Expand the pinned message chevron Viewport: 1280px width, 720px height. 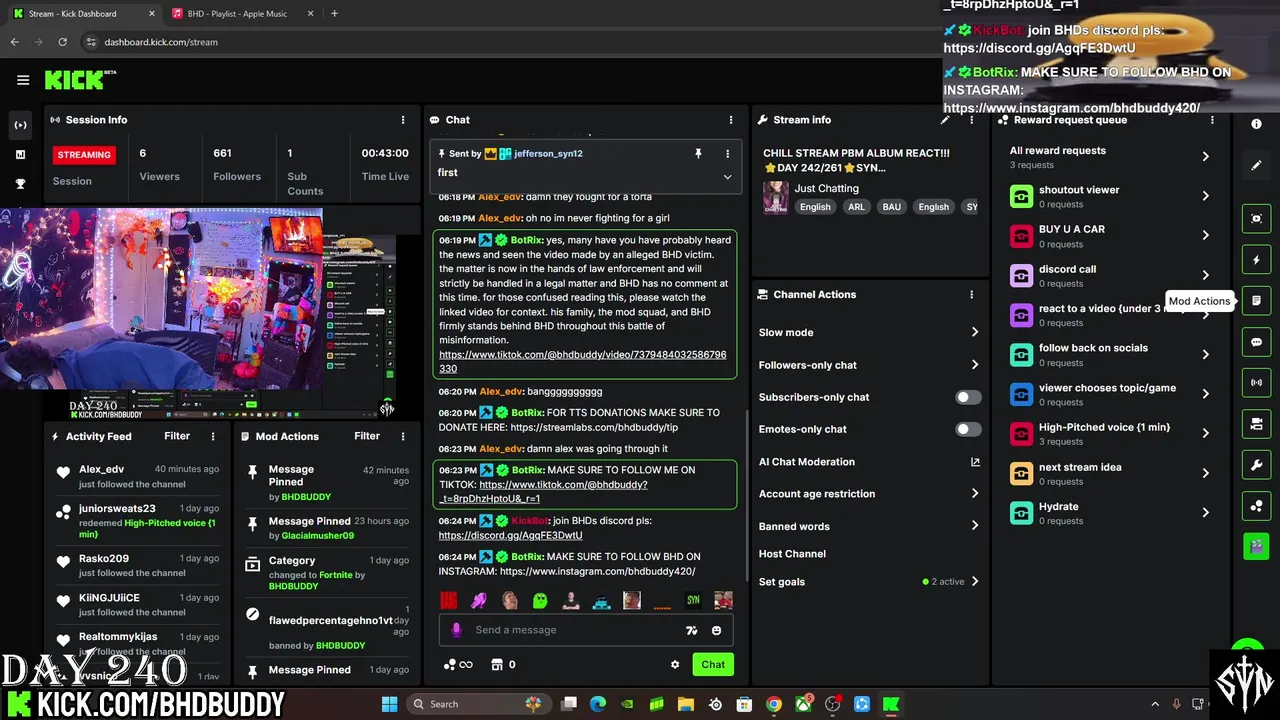pos(727,177)
